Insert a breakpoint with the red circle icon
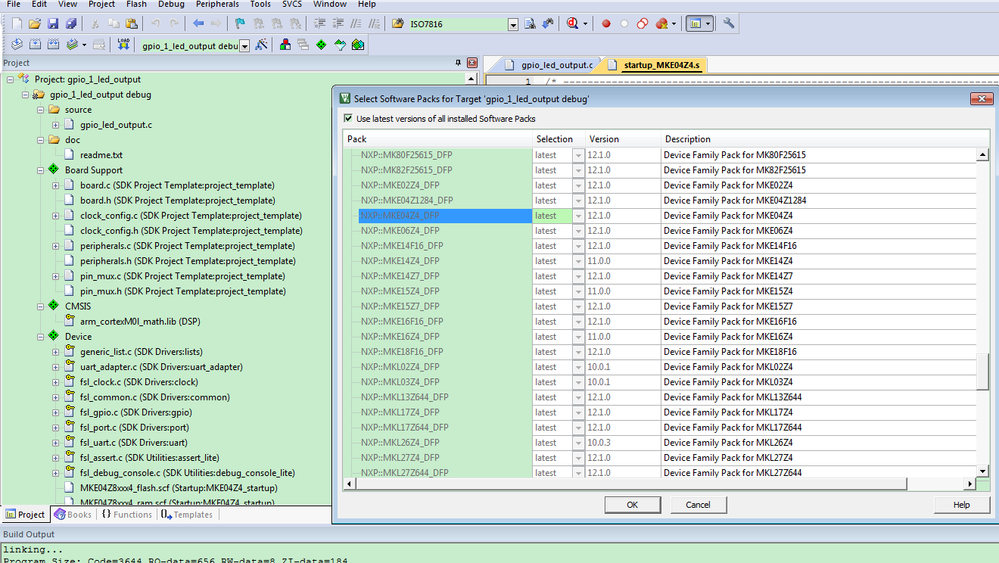This screenshot has height=563, width=999. pos(606,24)
